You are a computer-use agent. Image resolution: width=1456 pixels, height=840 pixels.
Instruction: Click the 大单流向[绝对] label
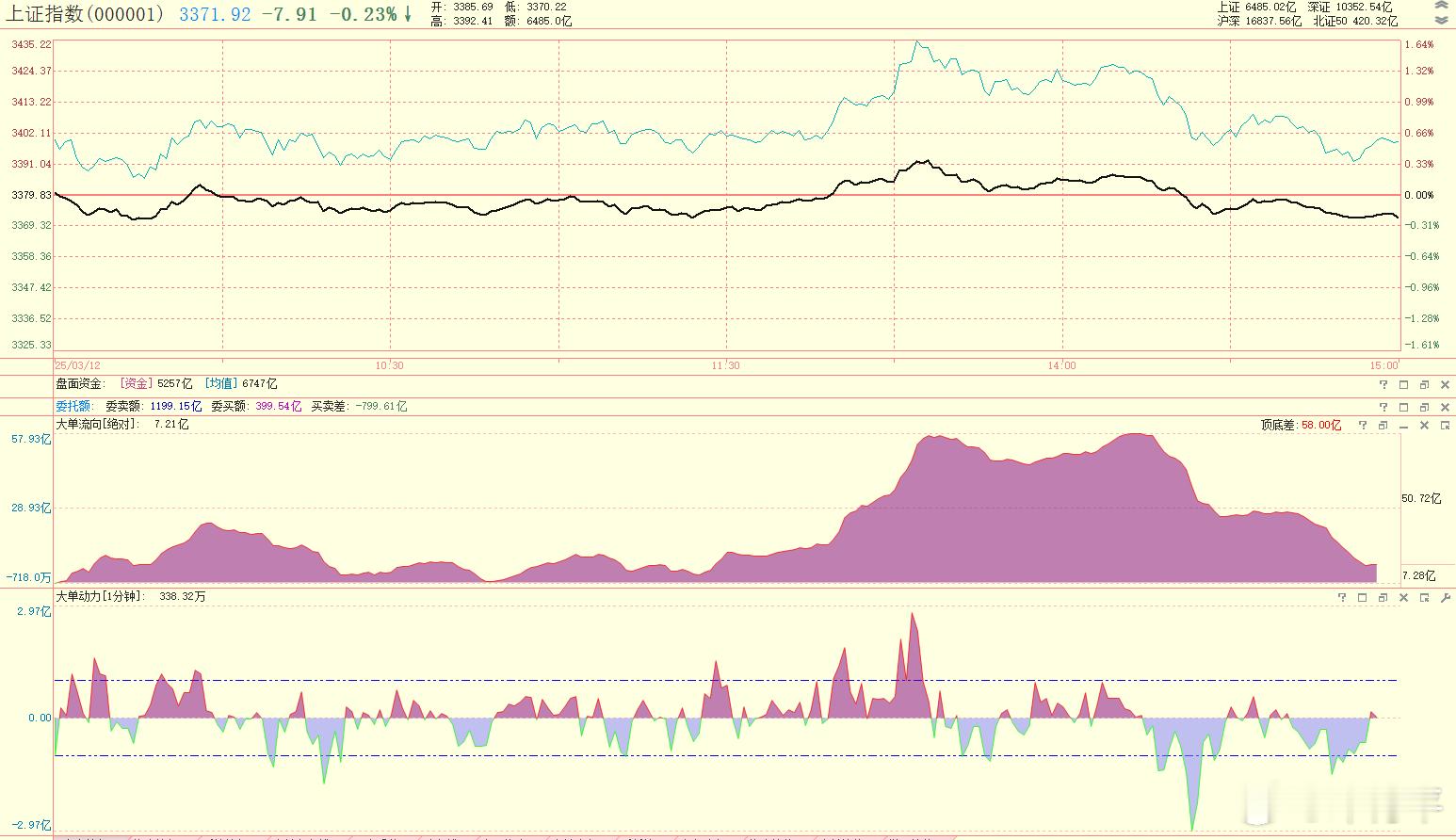pyautogui.click(x=98, y=425)
